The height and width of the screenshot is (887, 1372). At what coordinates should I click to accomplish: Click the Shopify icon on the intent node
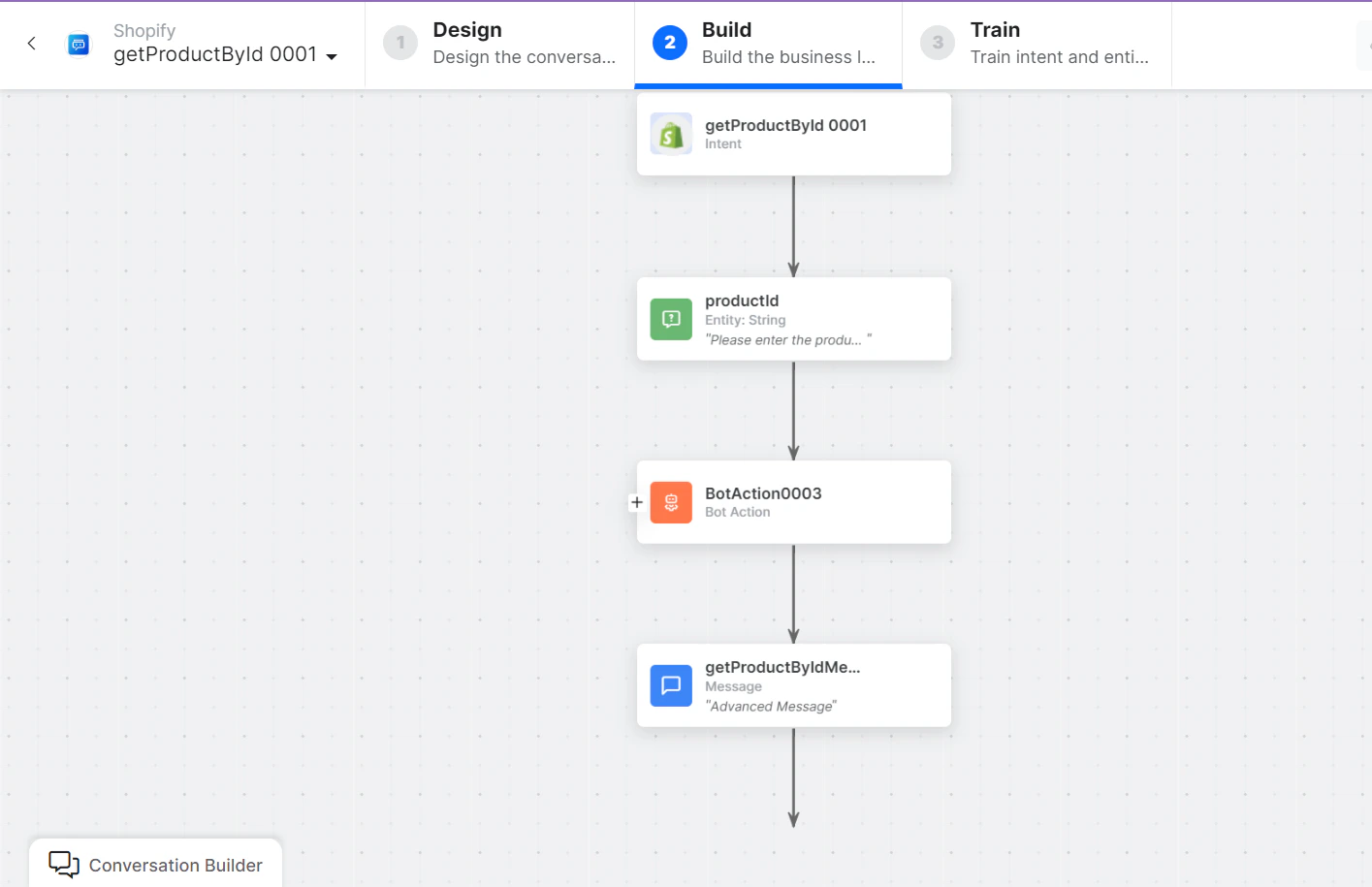point(670,133)
